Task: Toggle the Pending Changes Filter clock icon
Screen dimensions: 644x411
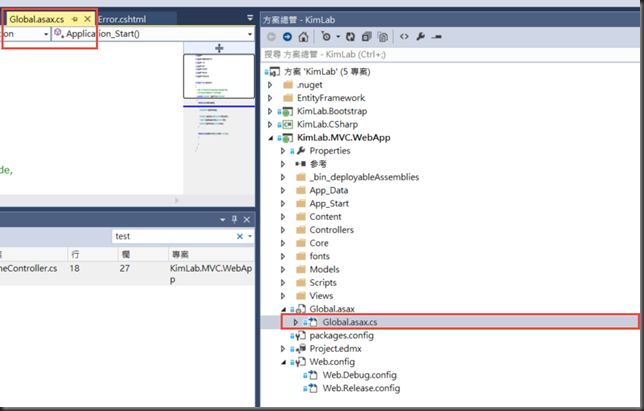Action: click(x=326, y=37)
